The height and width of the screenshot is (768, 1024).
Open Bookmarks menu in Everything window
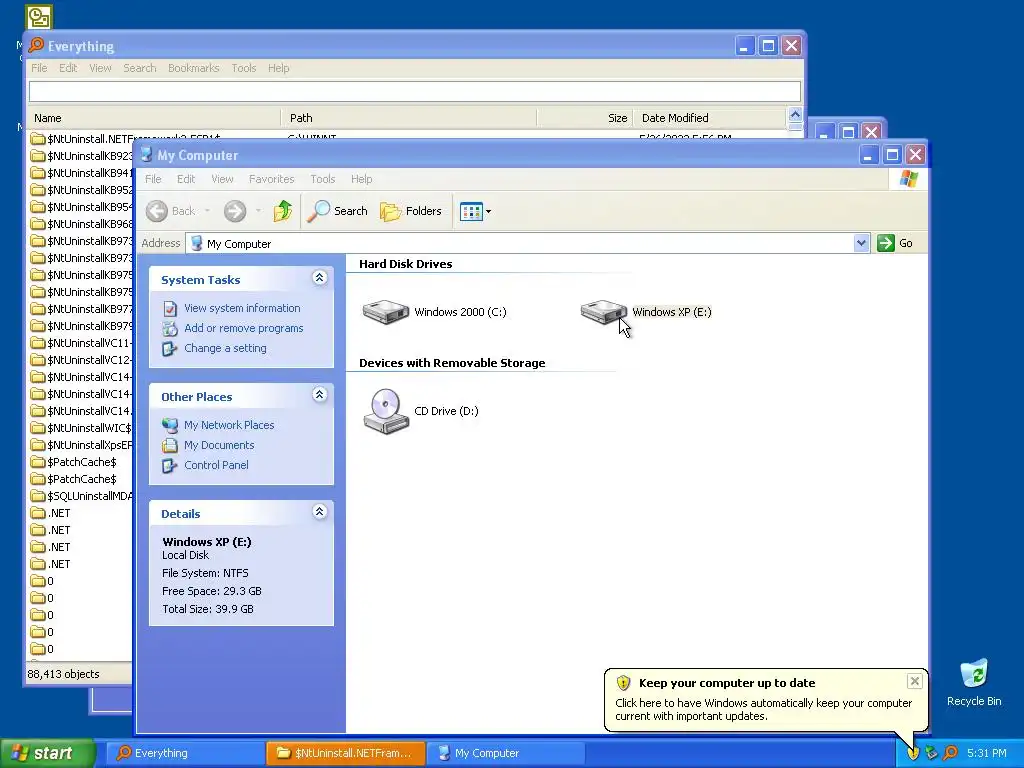[x=193, y=68]
